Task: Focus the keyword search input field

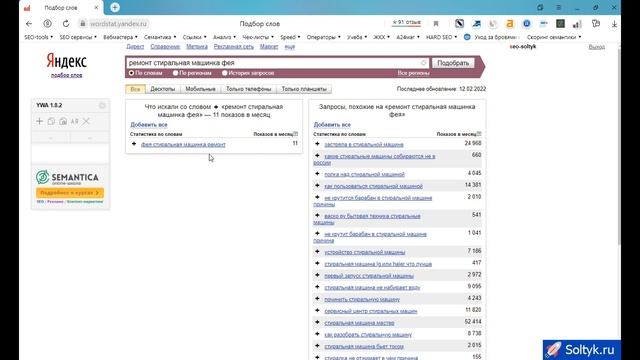Action: coord(277,63)
